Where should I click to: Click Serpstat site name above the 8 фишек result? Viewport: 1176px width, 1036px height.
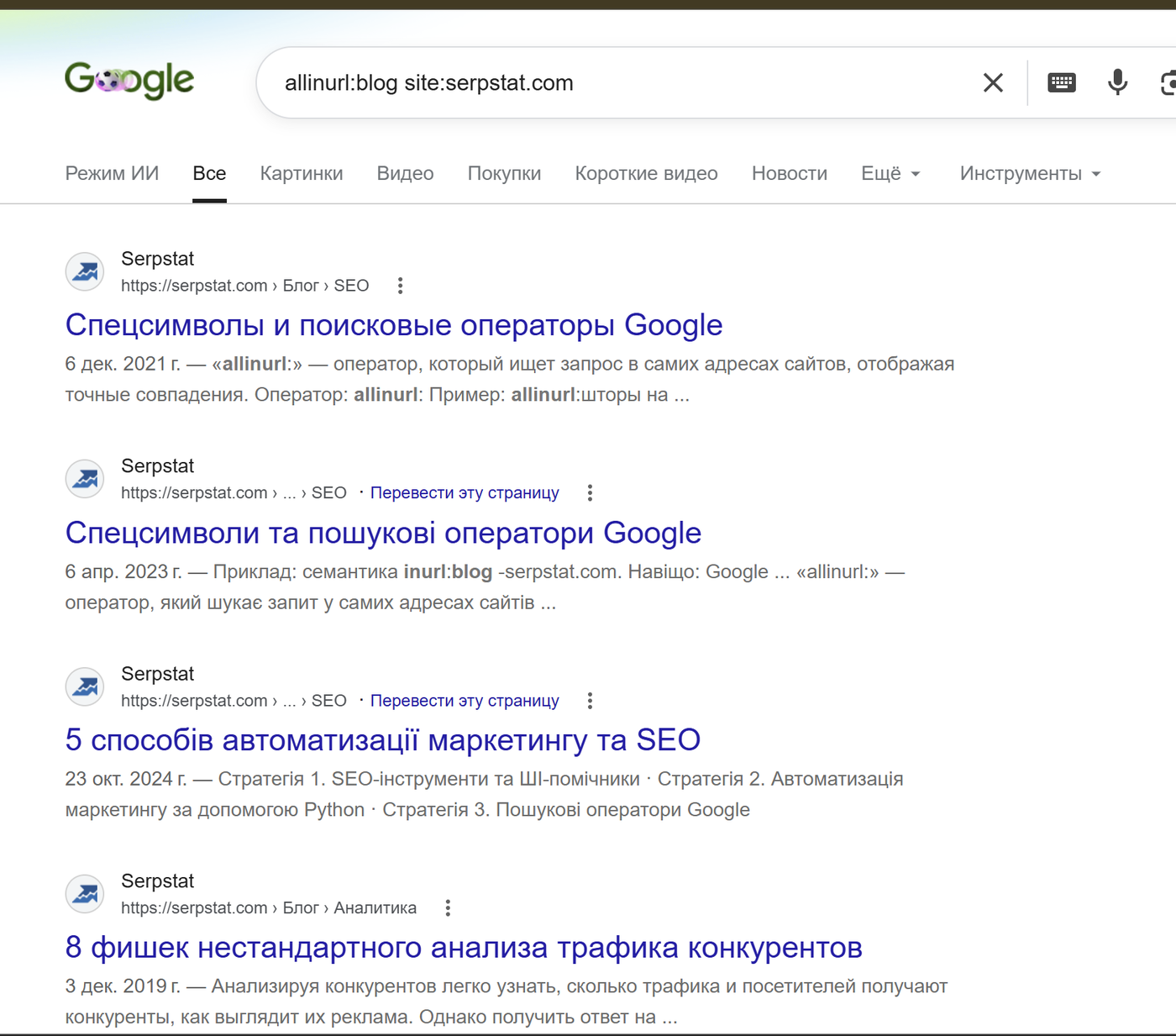158,881
